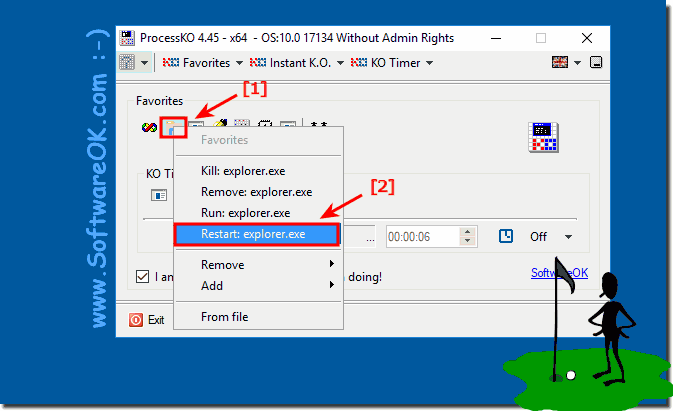673x411 pixels.
Task: Click the colorful rings icon in Favorites
Action: (x=149, y=127)
